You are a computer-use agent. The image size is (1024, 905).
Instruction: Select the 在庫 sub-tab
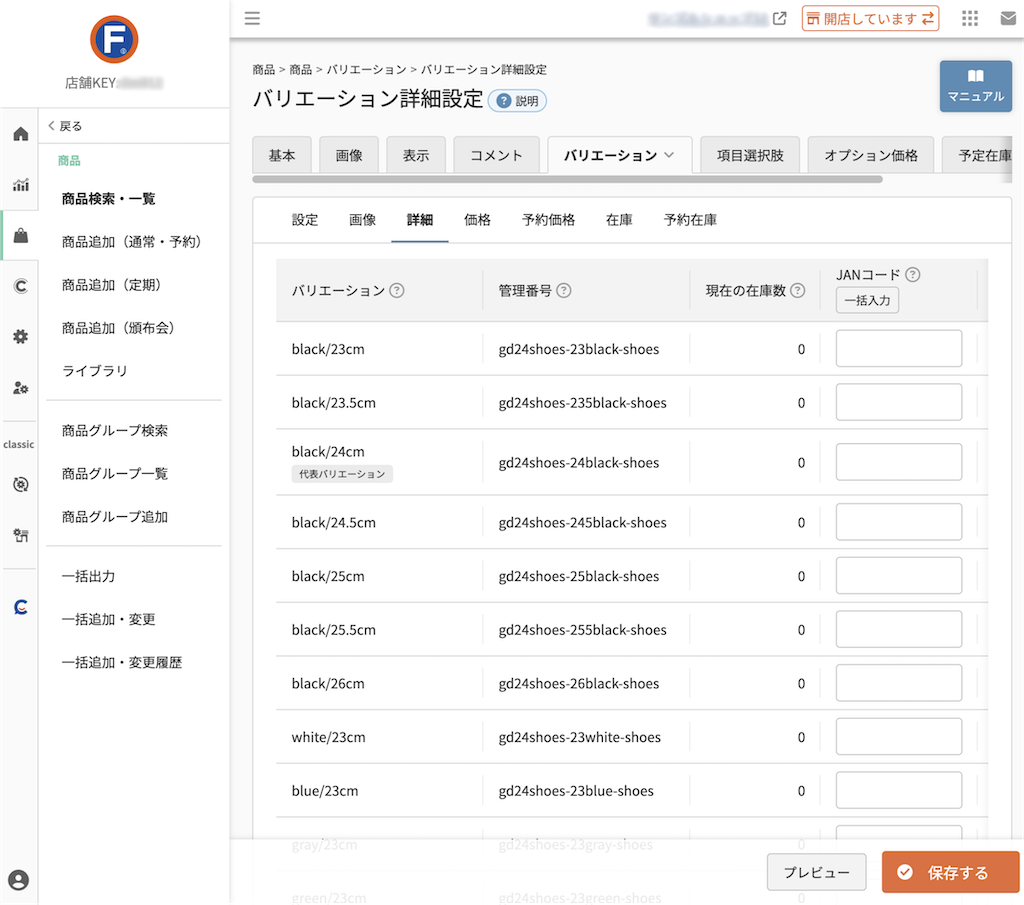[619, 220]
